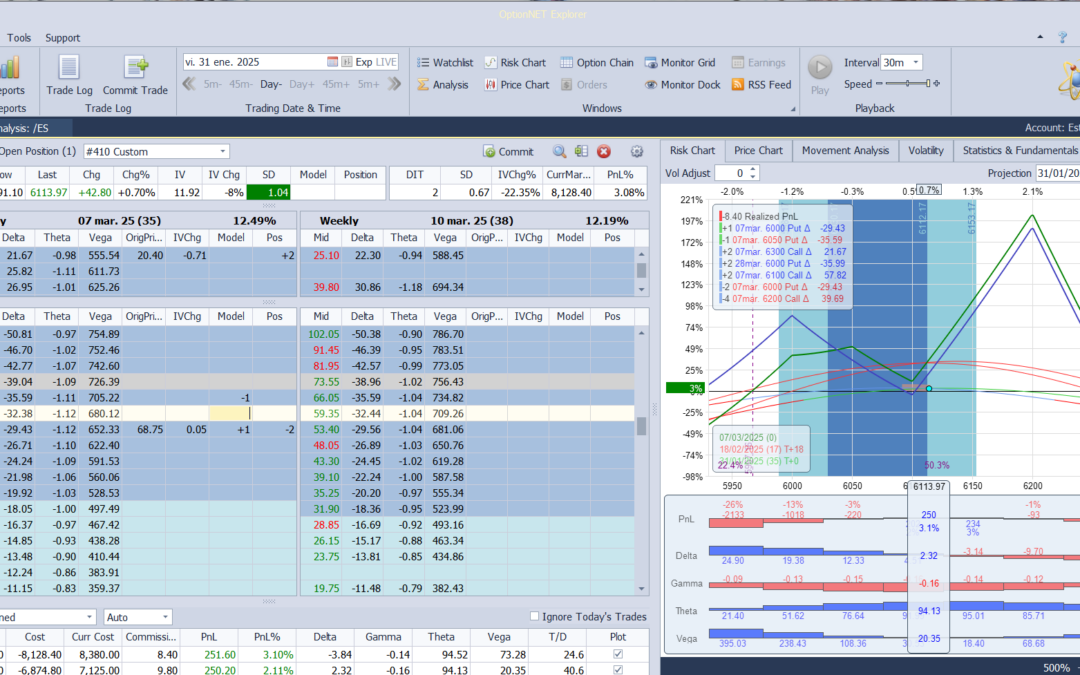This screenshot has height=675, width=1080.
Task: Open the settings gear beside Commit
Action: coord(636,150)
